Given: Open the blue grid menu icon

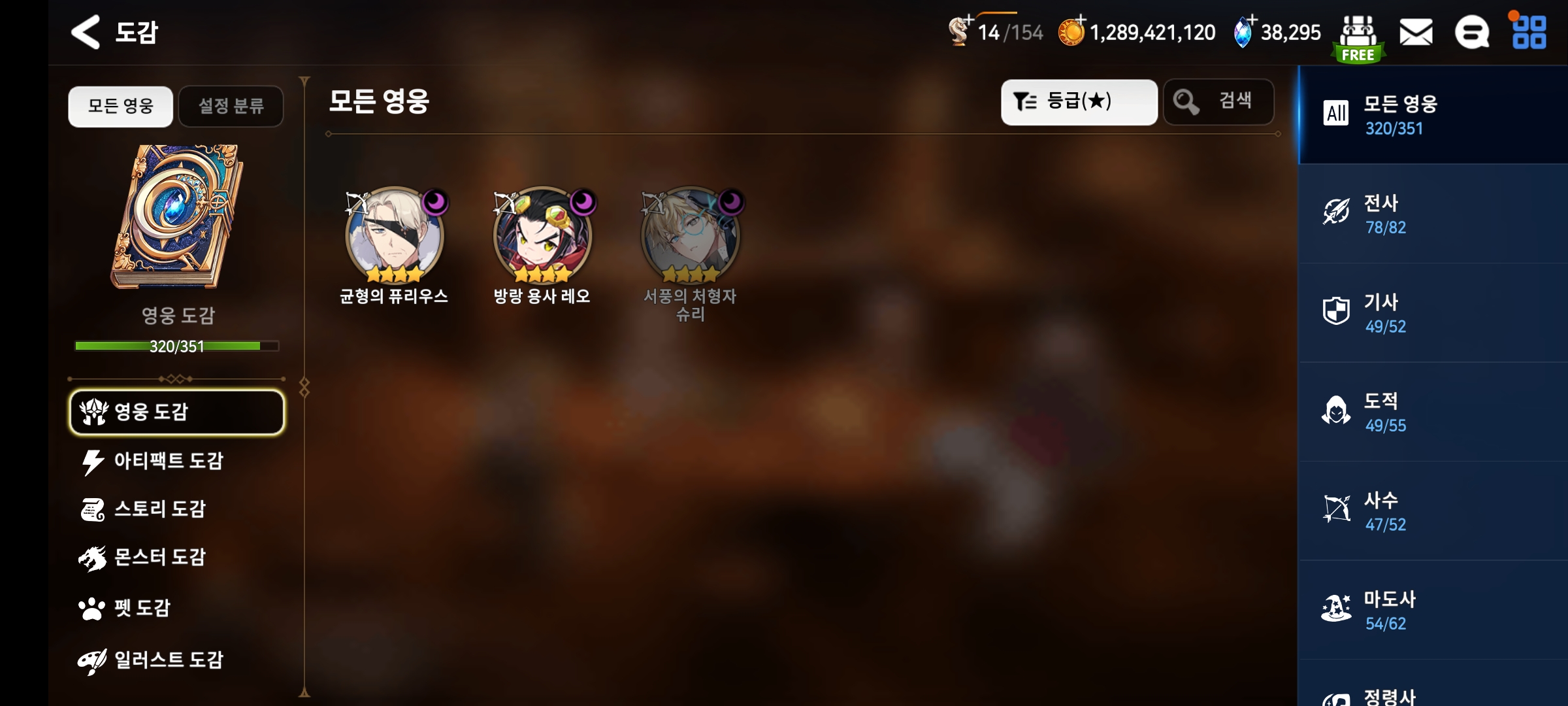Looking at the screenshot, I should [x=1529, y=32].
